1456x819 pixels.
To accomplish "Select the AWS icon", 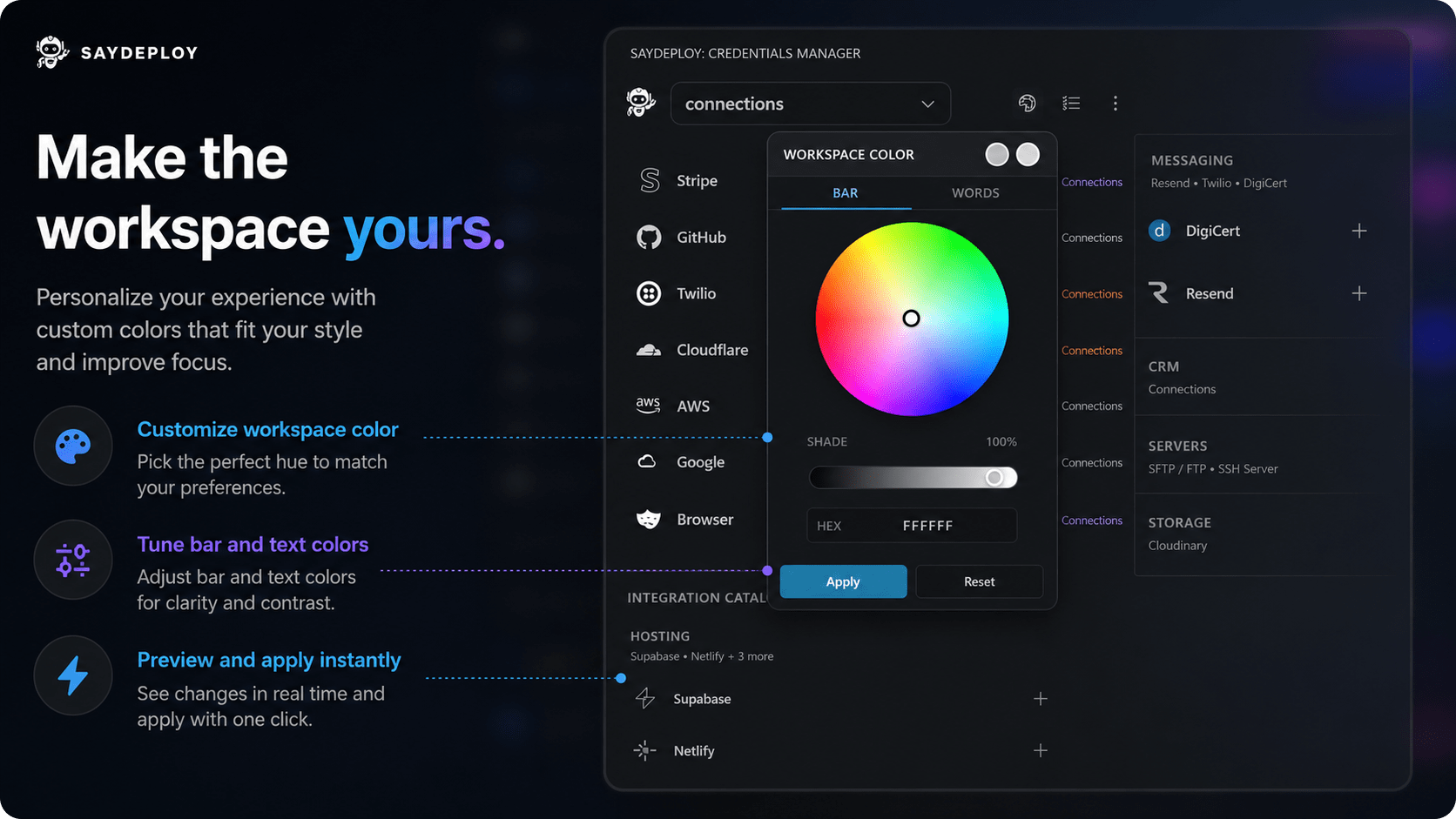I will 648,406.
